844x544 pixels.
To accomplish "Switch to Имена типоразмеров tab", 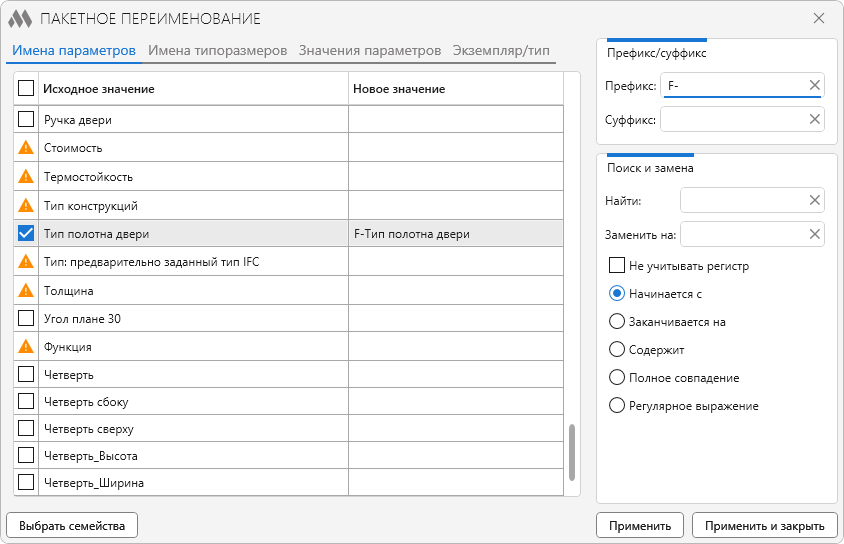I will (x=217, y=50).
